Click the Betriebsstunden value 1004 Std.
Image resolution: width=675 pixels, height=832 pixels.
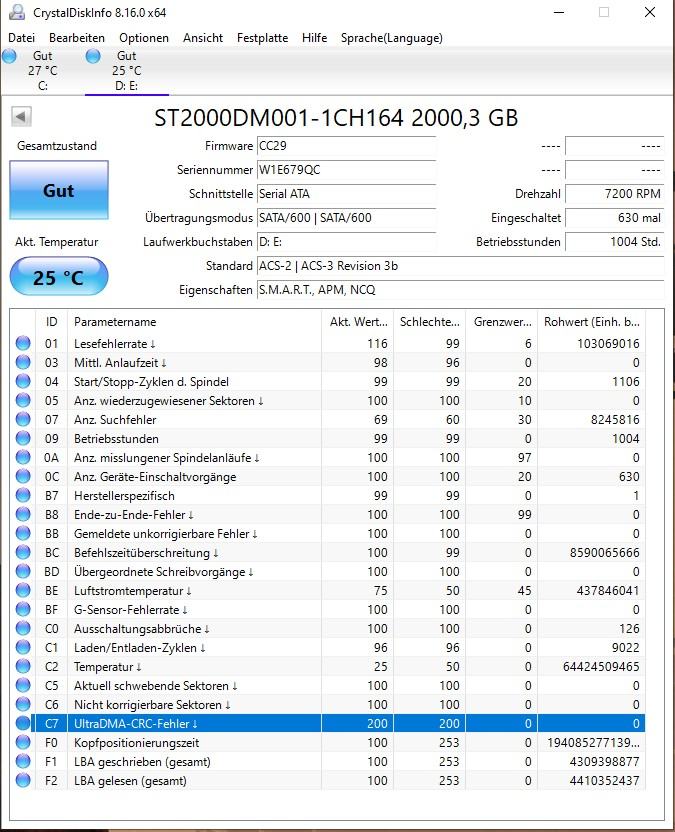click(x=615, y=241)
